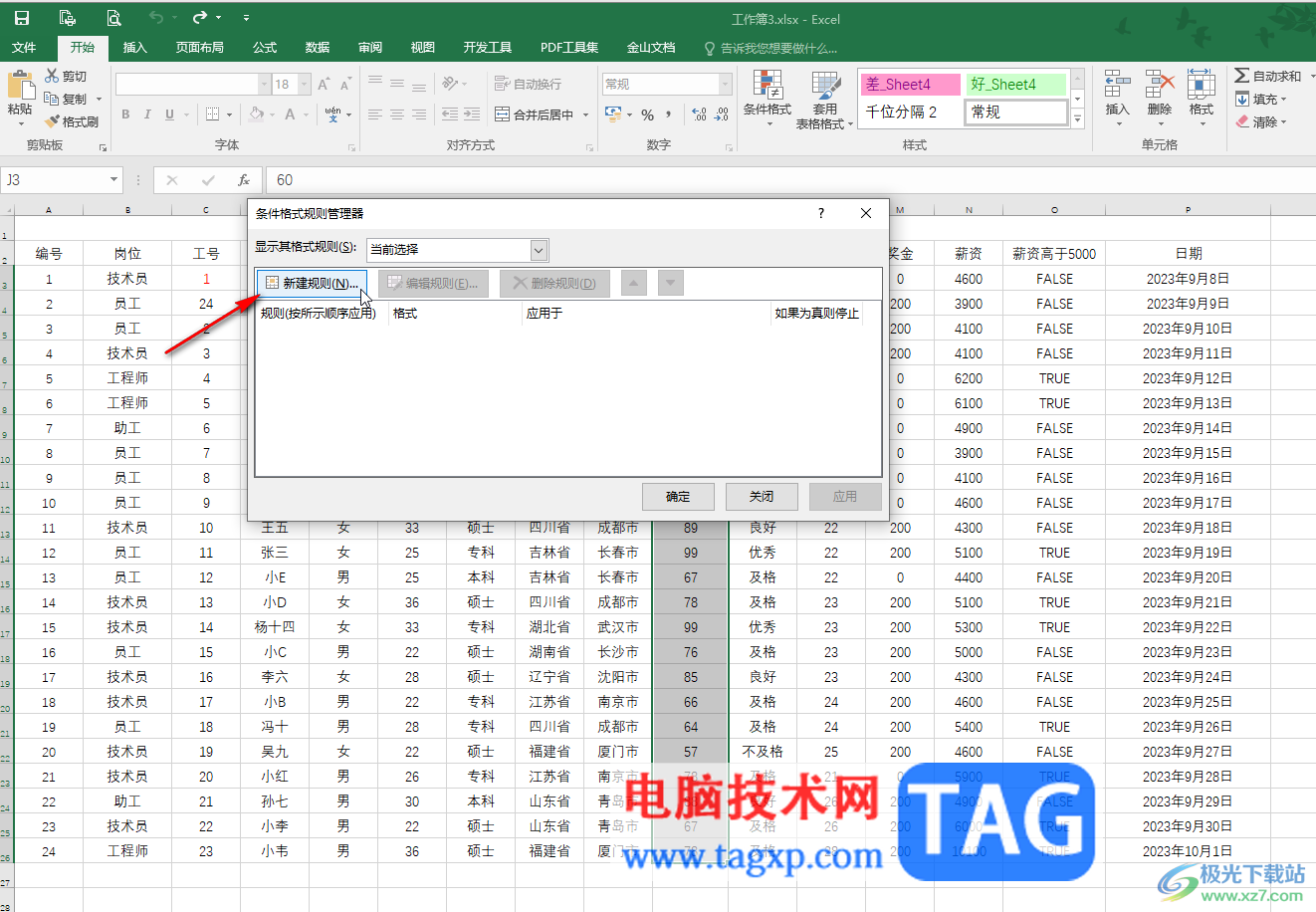Open the 显示其格式规则 dropdown in dialog
The width and height of the screenshot is (1316, 912).
click(539, 250)
